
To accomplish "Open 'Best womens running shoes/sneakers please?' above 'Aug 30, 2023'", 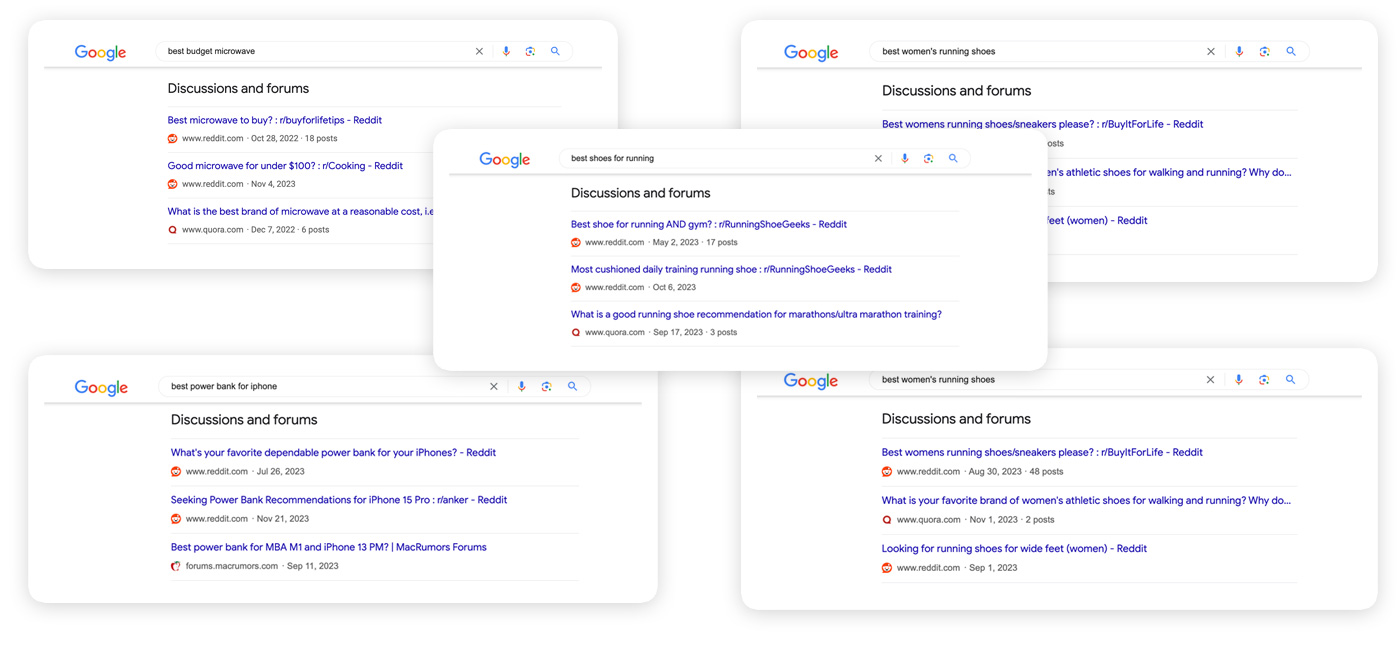I will [1042, 453].
